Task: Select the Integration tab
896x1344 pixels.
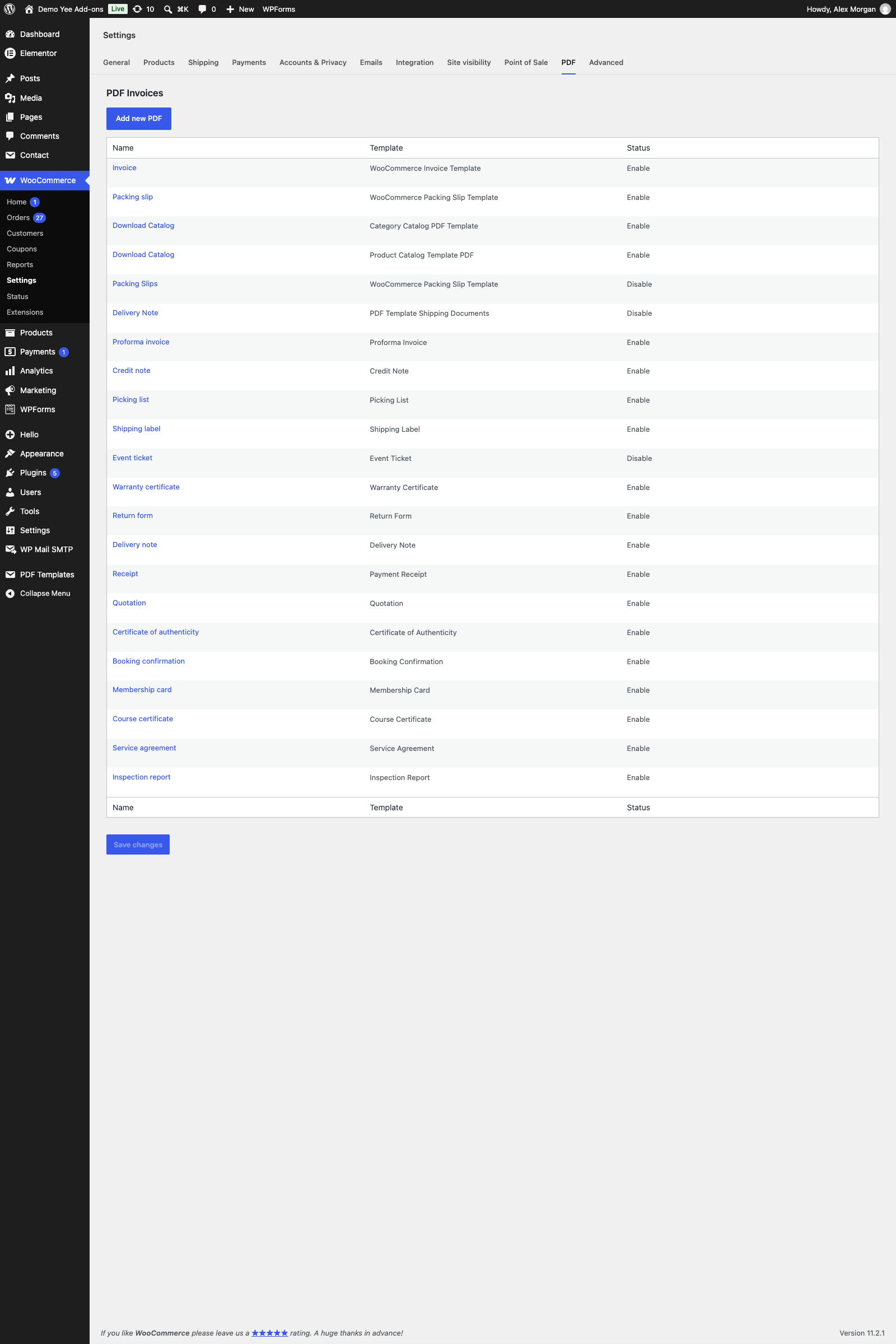Action: click(x=414, y=62)
